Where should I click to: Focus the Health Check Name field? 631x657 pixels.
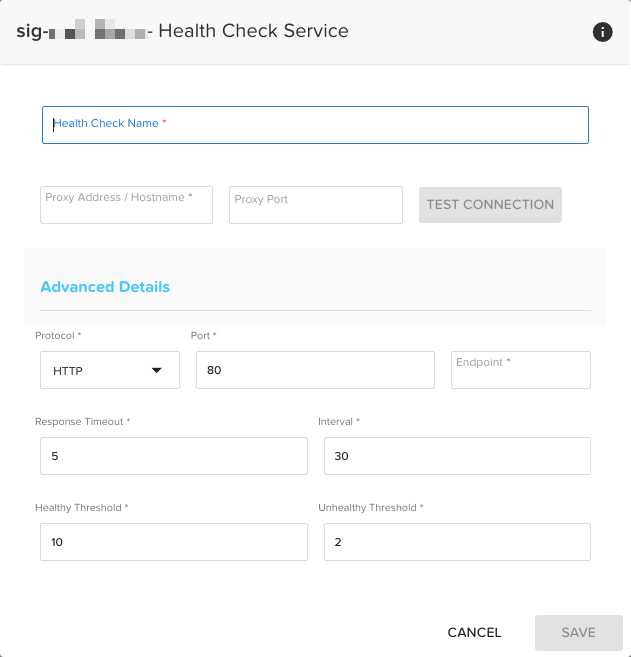315,125
